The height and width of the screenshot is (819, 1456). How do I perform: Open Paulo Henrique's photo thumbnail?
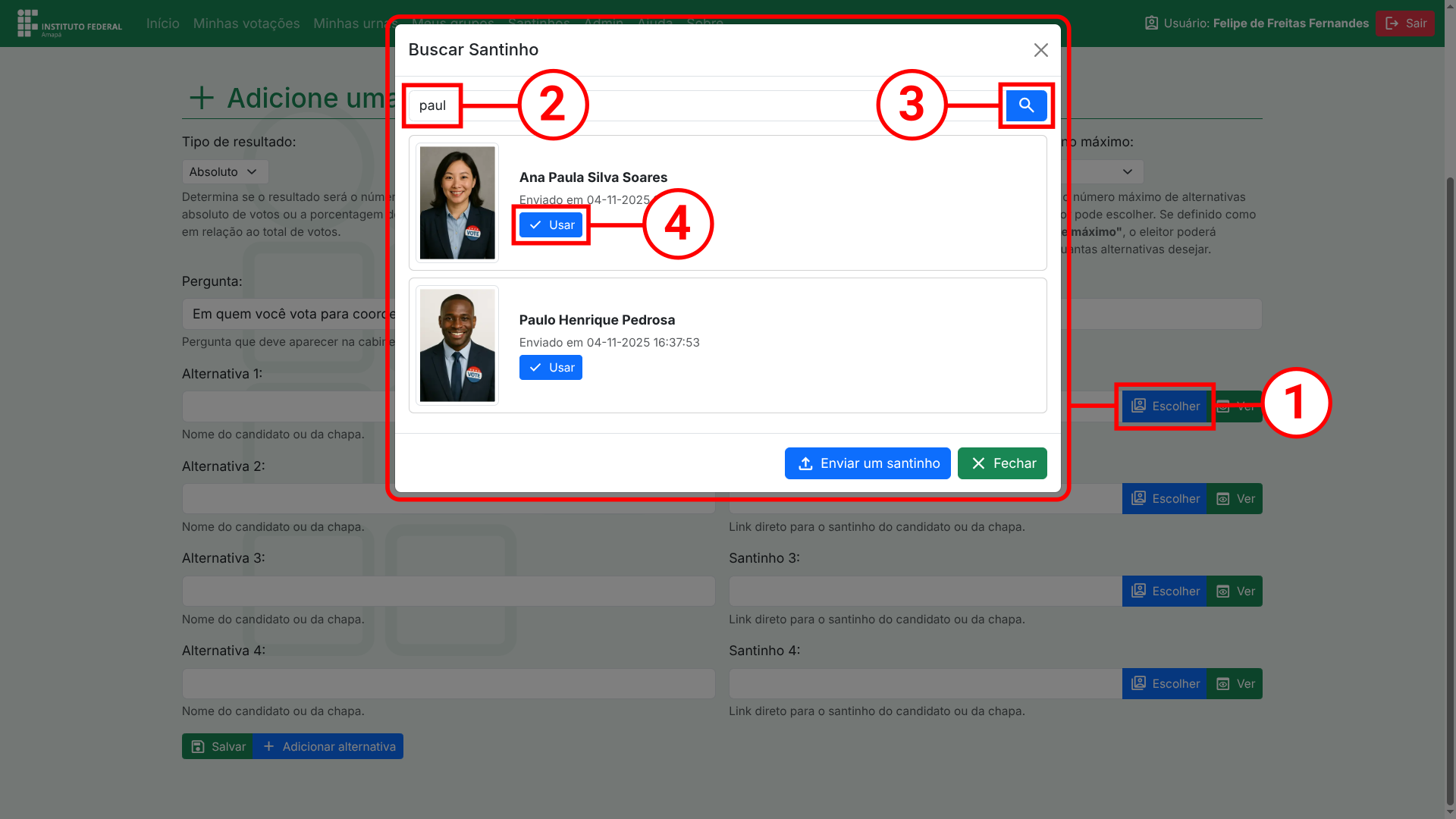tap(457, 345)
